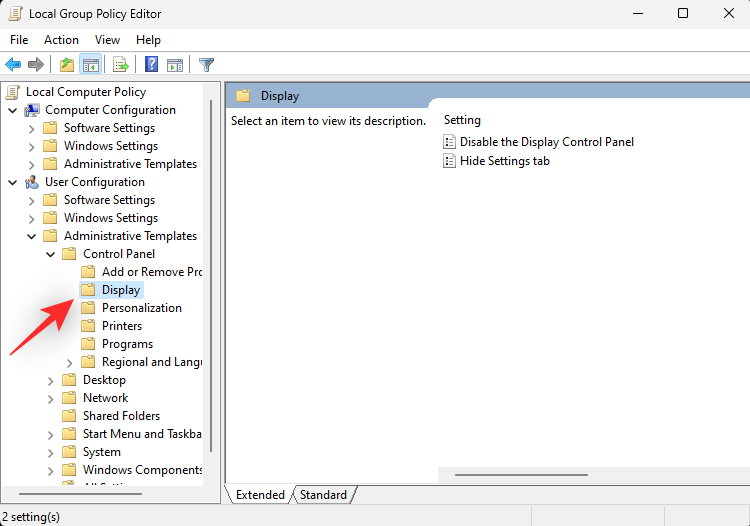The width and height of the screenshot is (750, 526).
Task: Click the blue question mark Help icon
Action: (151, 65)
